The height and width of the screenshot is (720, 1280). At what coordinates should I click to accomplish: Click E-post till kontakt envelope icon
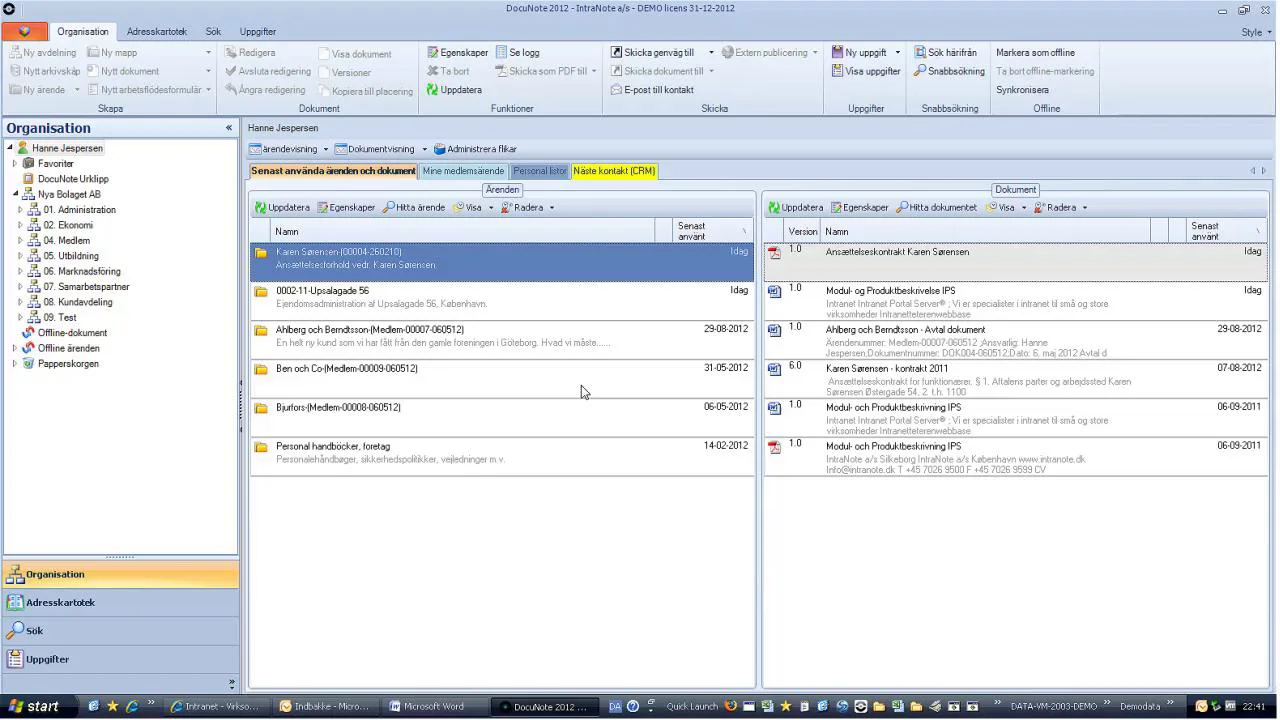coord(617,90)
